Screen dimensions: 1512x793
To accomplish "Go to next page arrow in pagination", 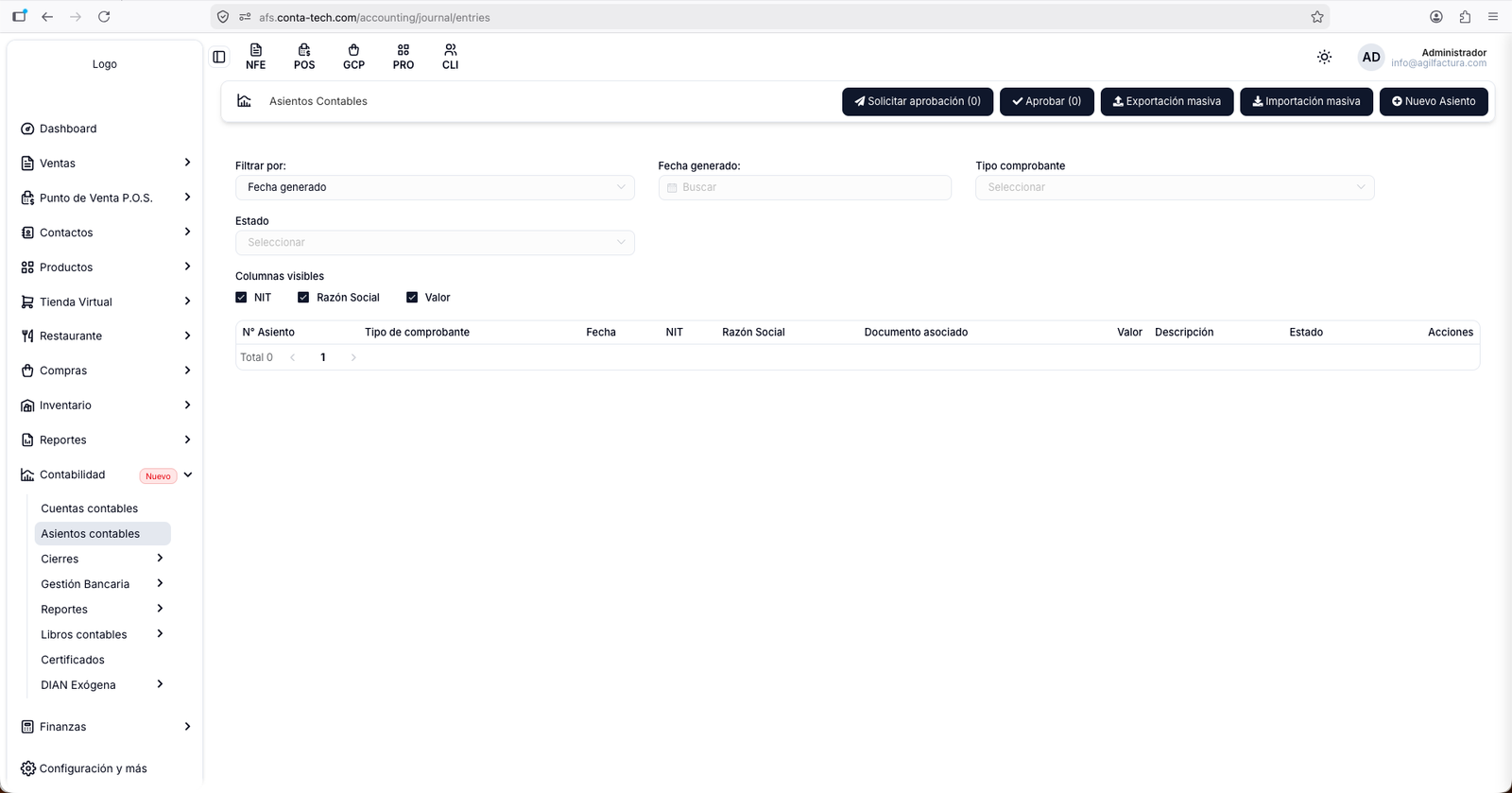I will click(x=353, y=357).
